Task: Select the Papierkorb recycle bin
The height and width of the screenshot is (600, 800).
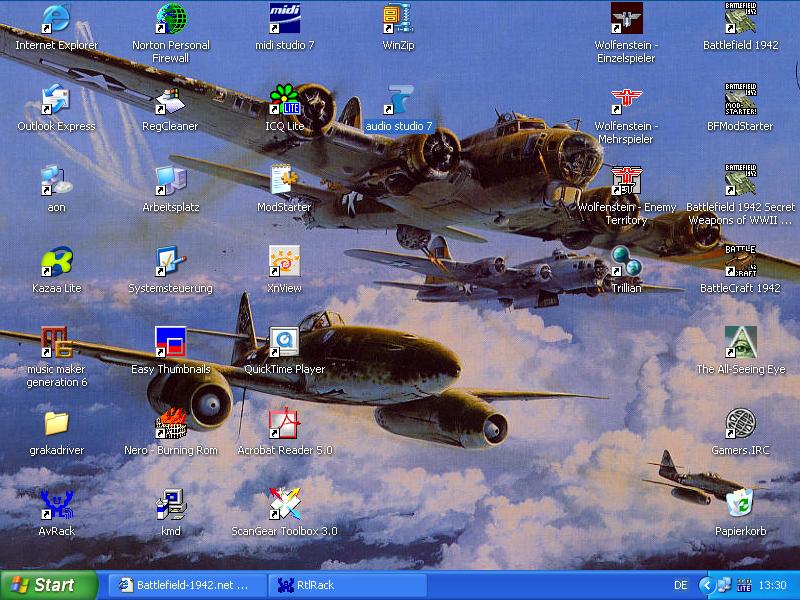Action: click(x=740, y=505)
